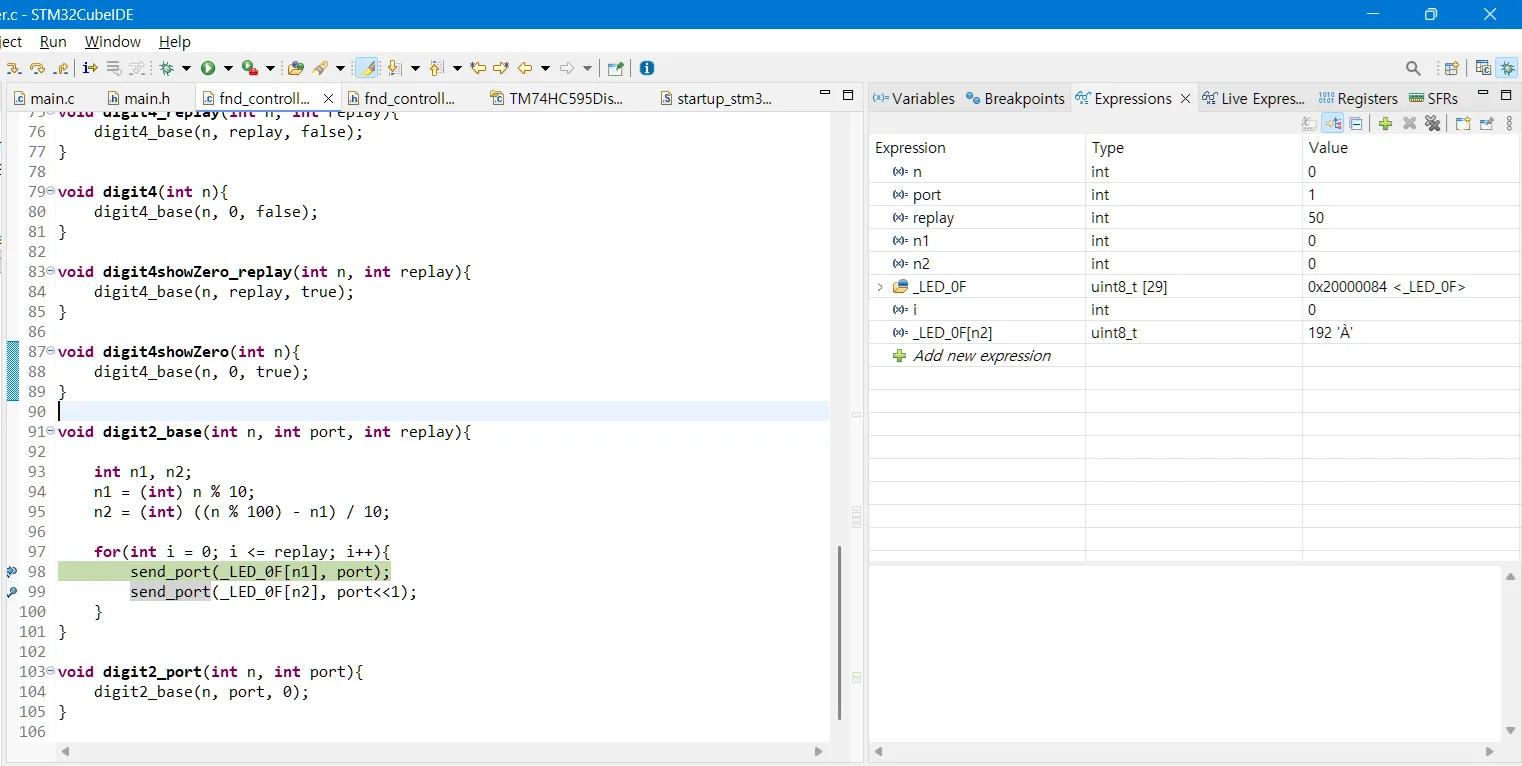
Task: Open the Run button dropdown arrow
Action: click(x=228, y=68)
